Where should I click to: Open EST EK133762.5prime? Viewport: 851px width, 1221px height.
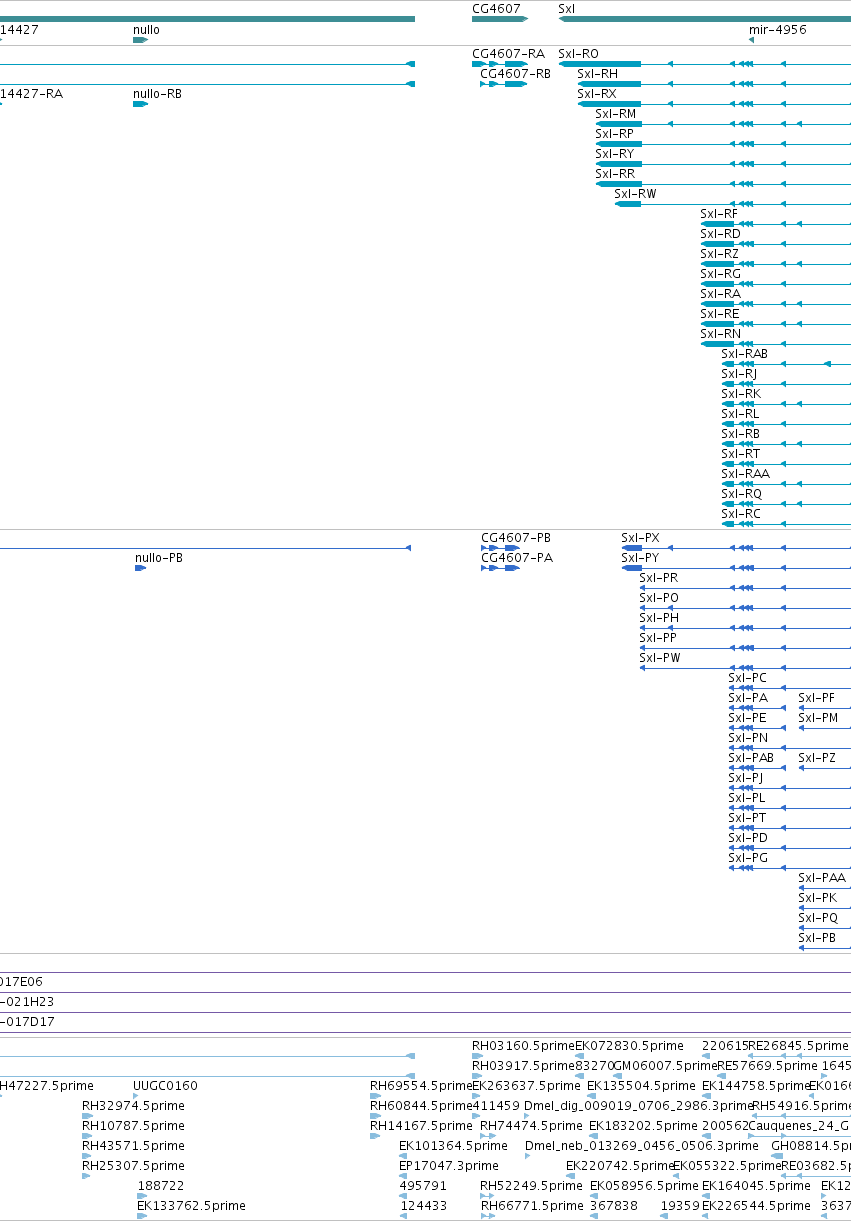click(x=191, y=1206)
